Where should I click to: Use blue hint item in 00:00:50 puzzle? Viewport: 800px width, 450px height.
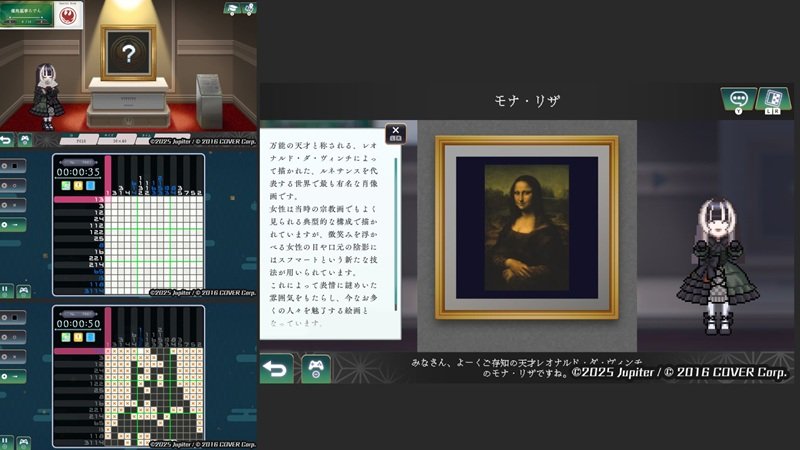(x=90, y=337)
